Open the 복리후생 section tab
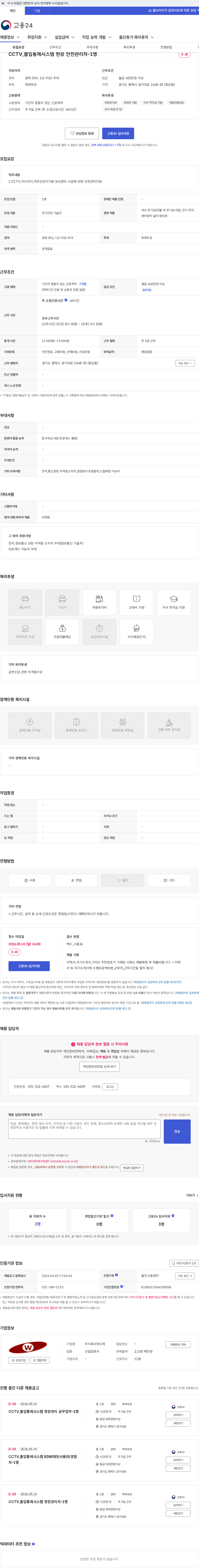The height and width of the screenshot is (1568, 199). 129,47
